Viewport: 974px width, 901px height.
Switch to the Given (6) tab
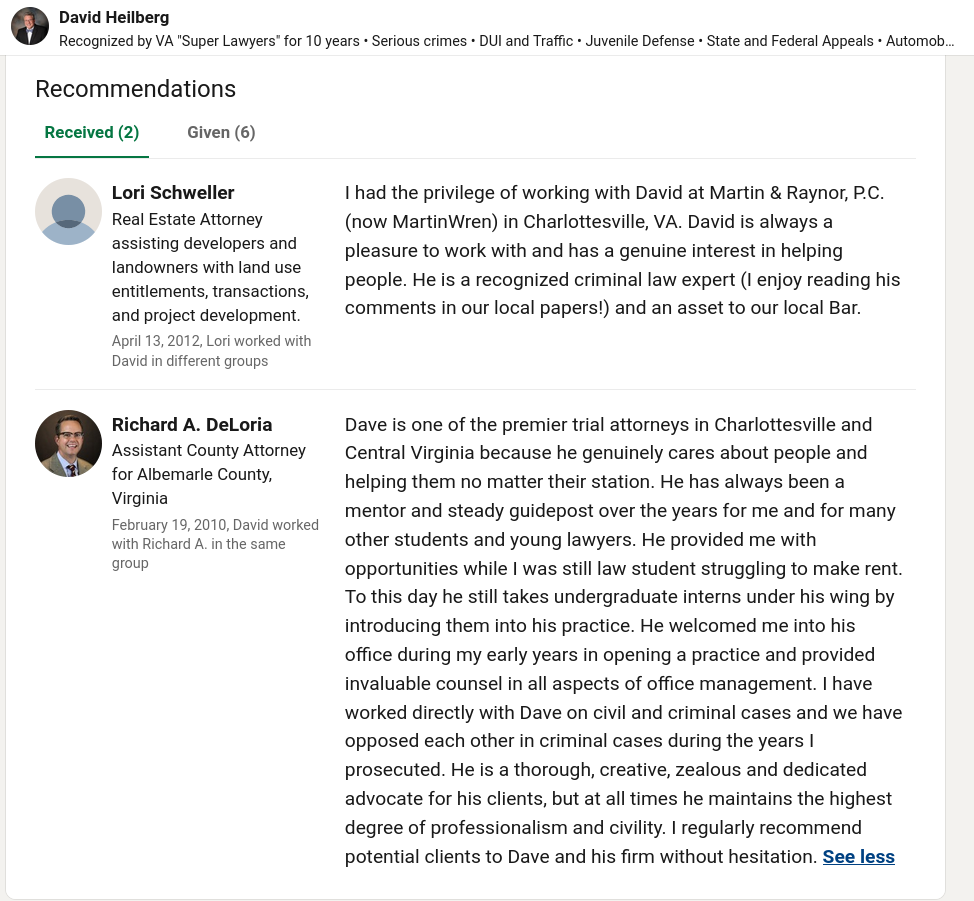pyautogui.click(x=221, y=132)
